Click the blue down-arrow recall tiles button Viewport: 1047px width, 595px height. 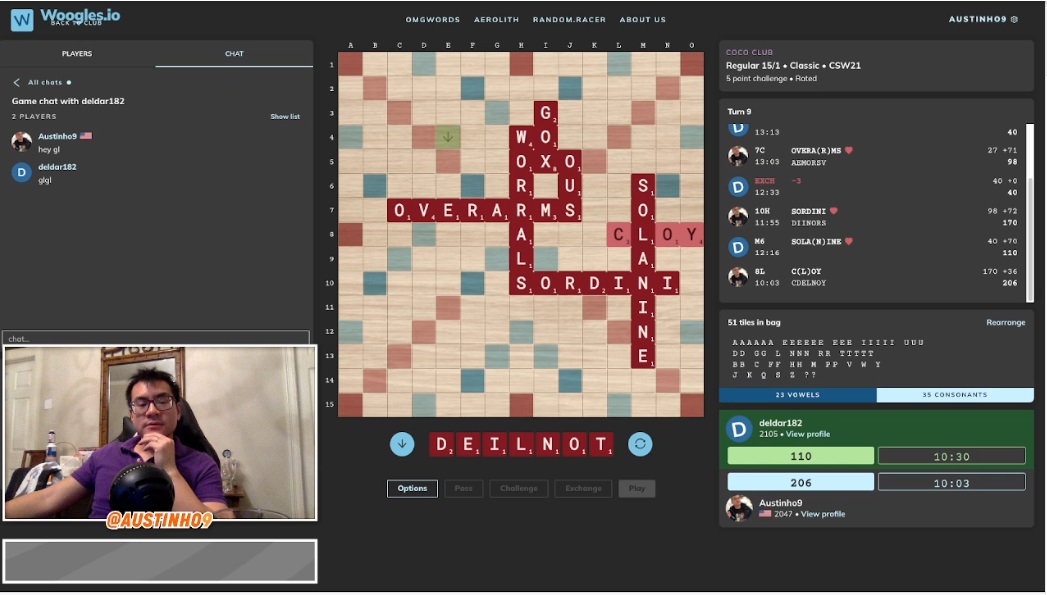click(x=402, y=444)
